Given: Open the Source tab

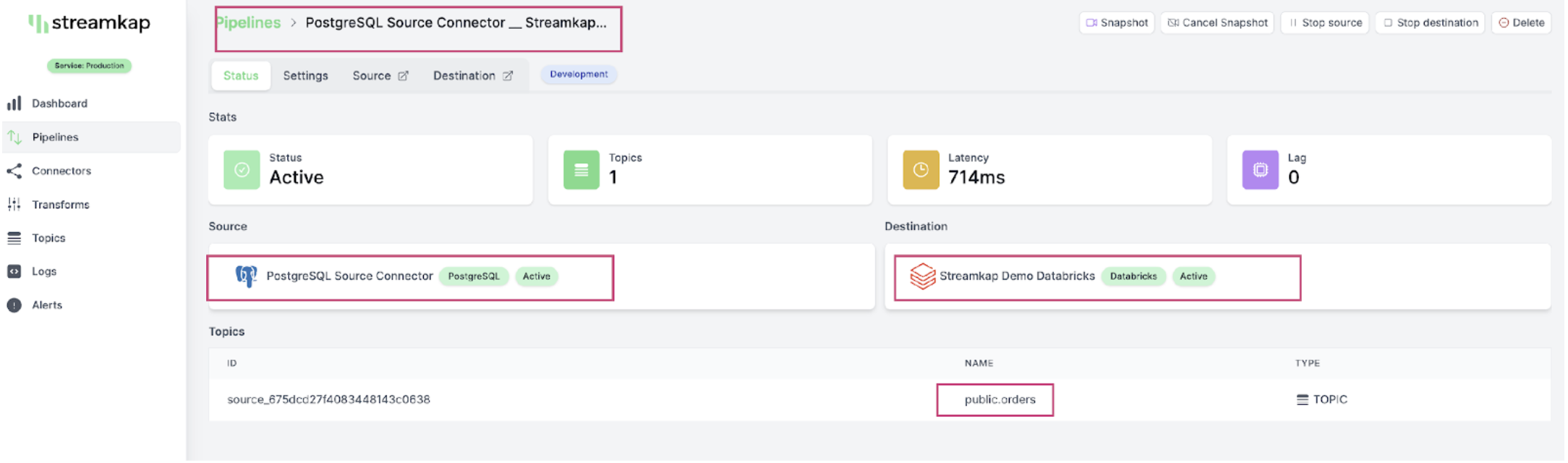Looking at the screenshot, I should click(x=380, y=76).
